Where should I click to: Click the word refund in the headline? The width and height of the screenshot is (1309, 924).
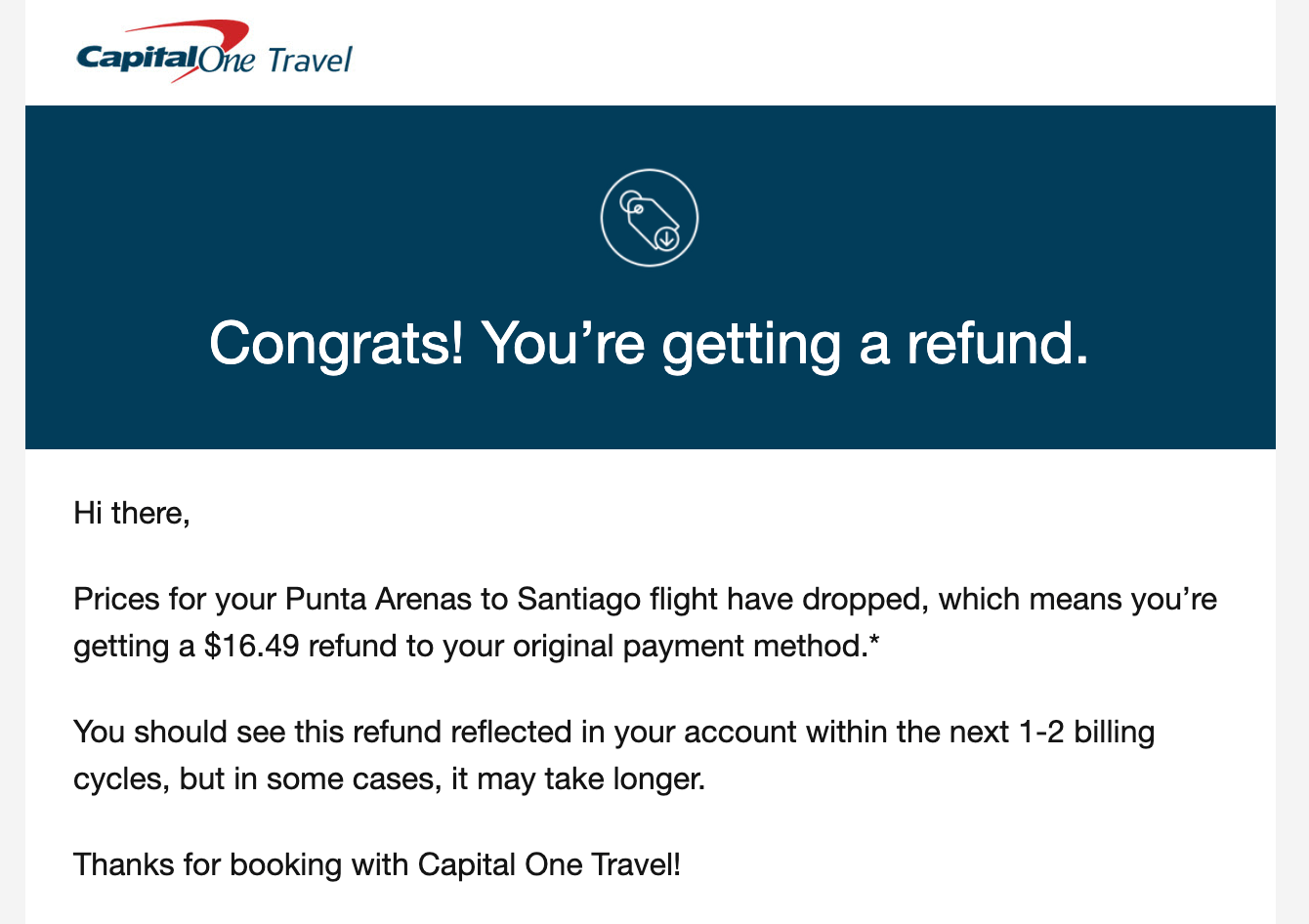[x=996, y=344]
